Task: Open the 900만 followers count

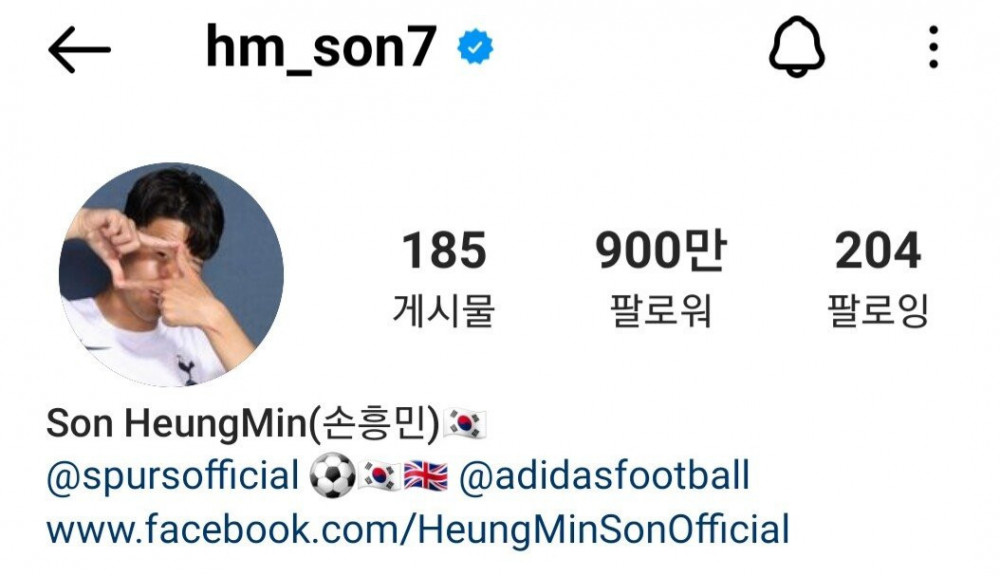Action: pos(661,250)
